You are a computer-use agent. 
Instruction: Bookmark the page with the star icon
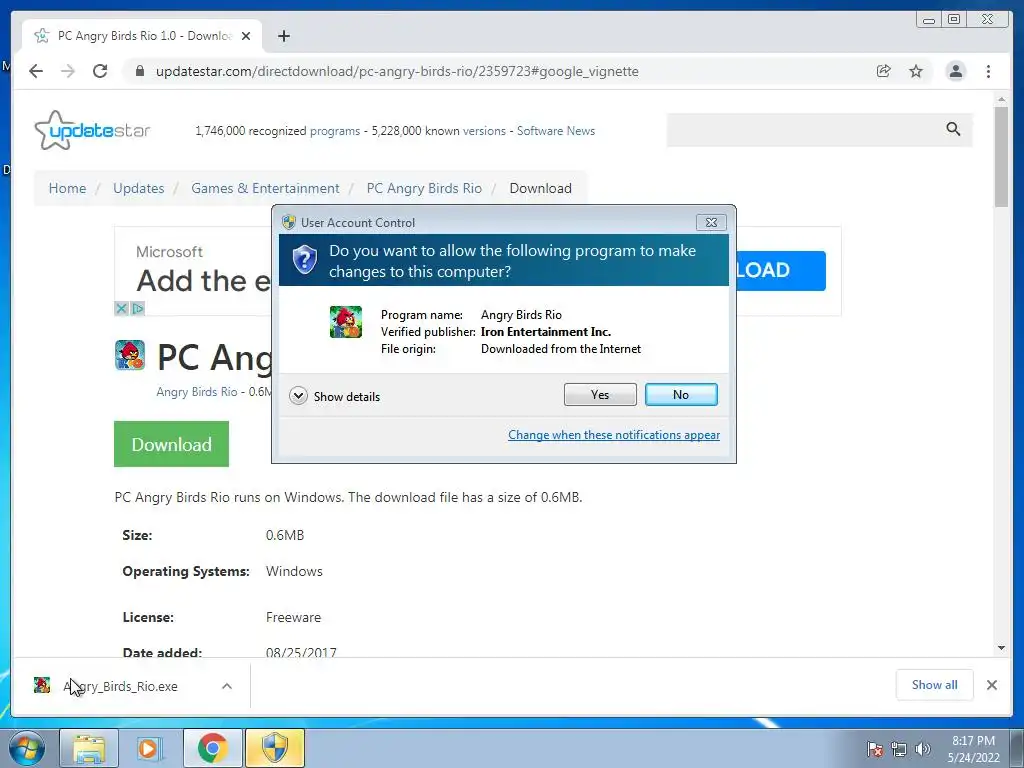916,71
